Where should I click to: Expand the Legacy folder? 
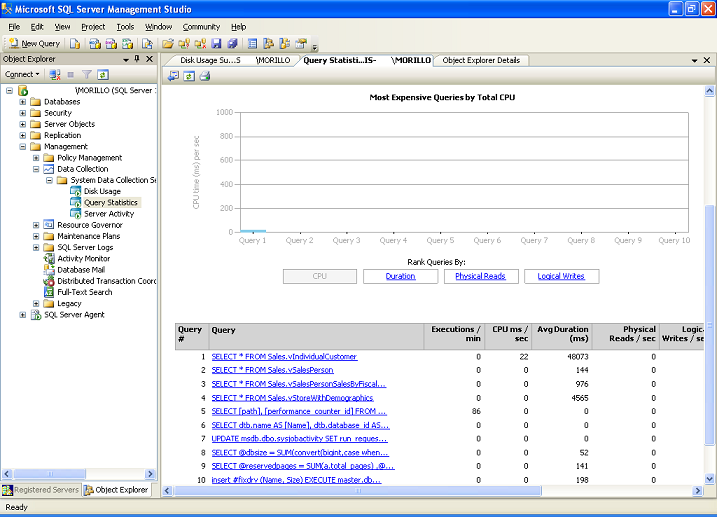click(x=36, y=304)
